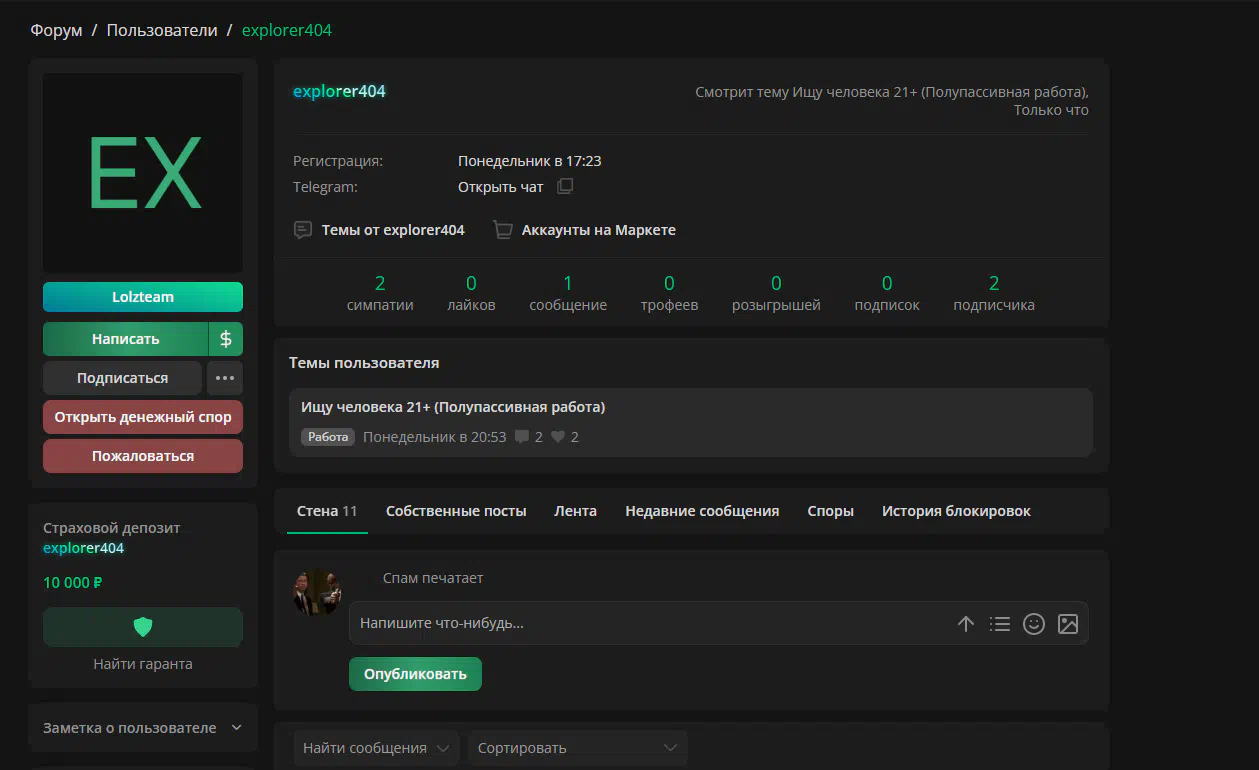Switch to the Собственные посты tab
1259x770 pixels.
[x=456, y=511]
